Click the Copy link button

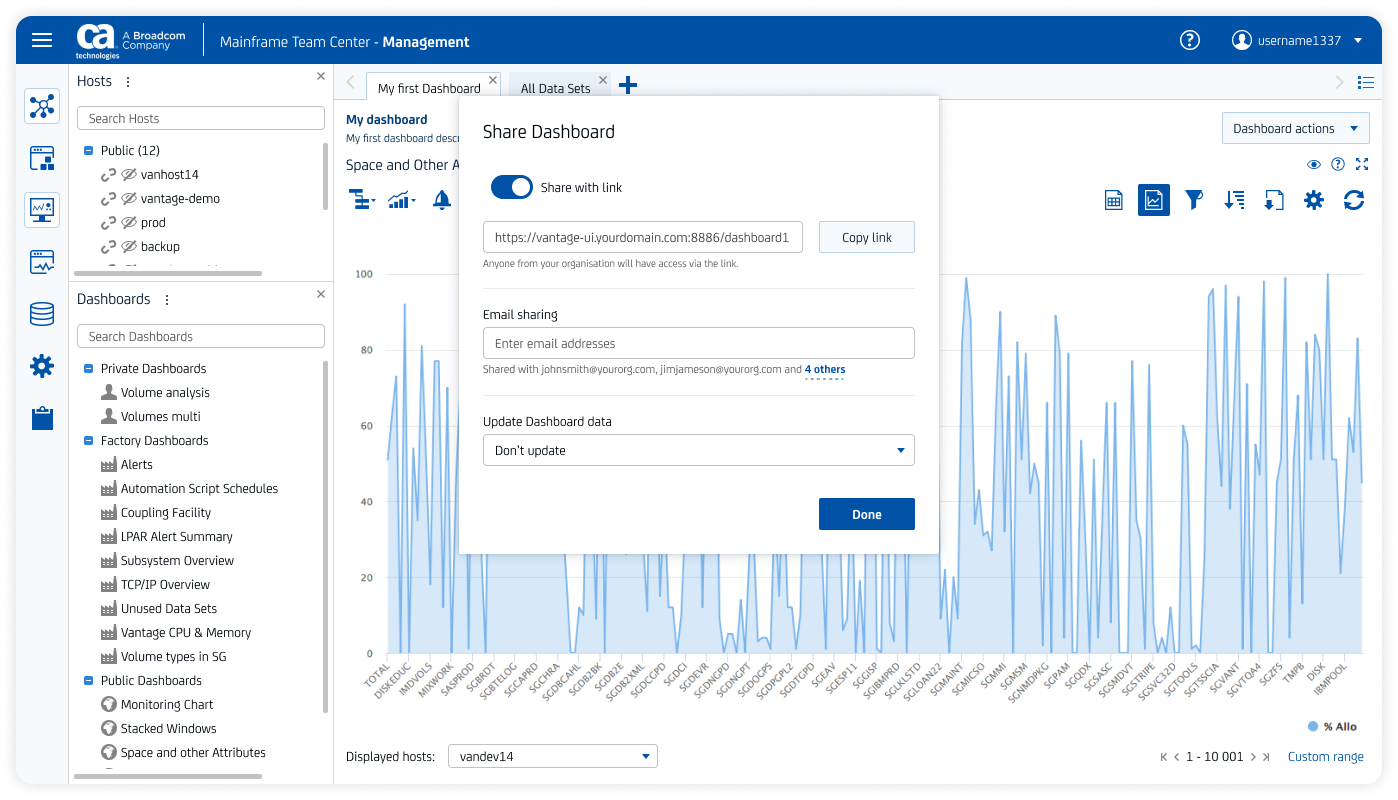click(867, 237)
